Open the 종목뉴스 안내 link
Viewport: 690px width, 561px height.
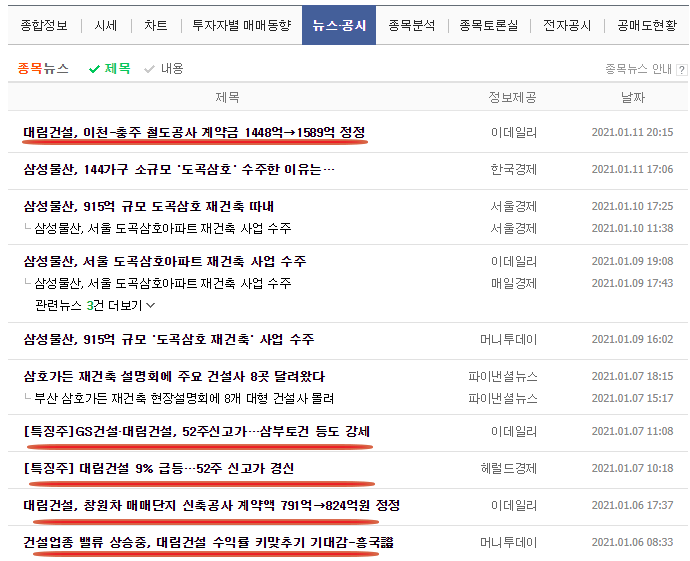639,69
